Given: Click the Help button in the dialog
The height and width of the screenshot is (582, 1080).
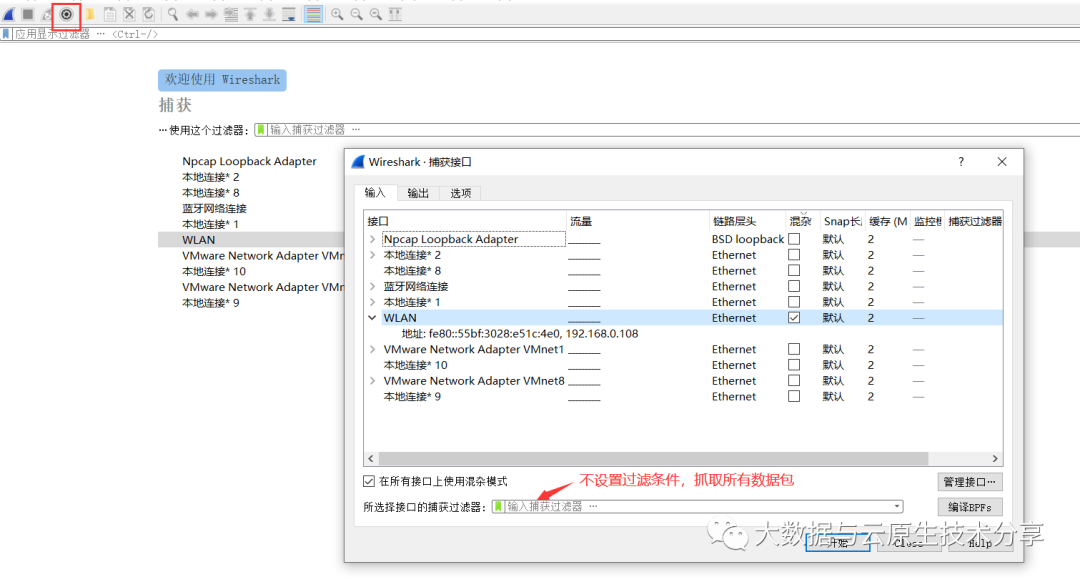Looking at the screenshot, I should click(x=980, y=543).
